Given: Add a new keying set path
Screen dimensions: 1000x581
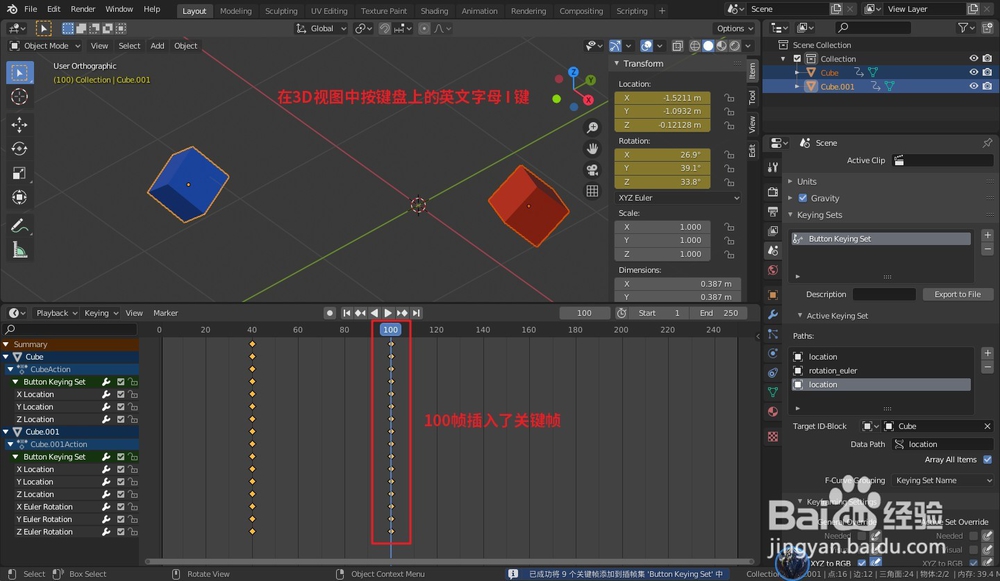Looking at the screenshot, I should pos(987,353).
